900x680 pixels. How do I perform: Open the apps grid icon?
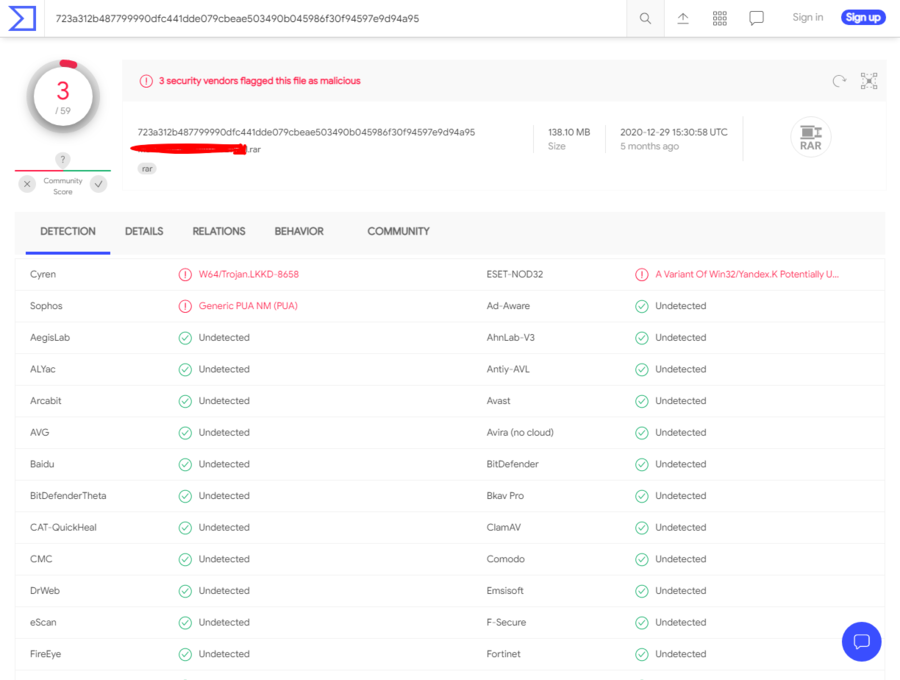720,18
